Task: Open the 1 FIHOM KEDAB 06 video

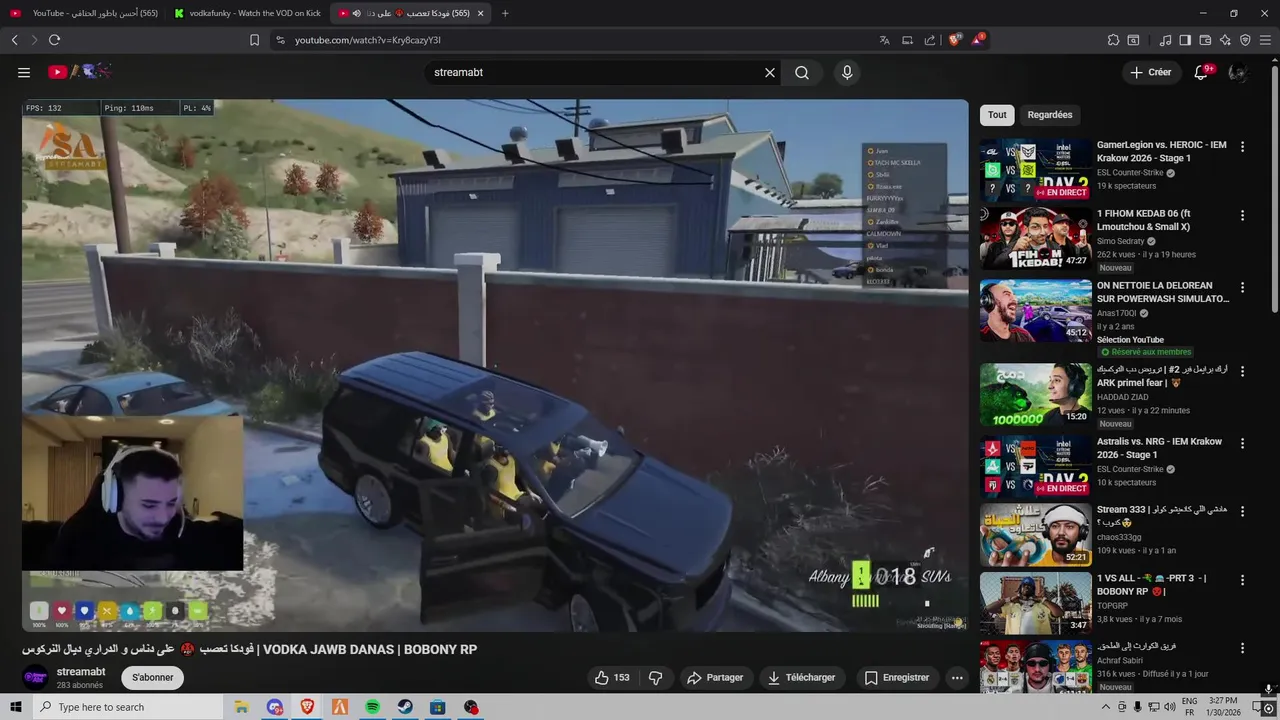Action: [1035, 238]
